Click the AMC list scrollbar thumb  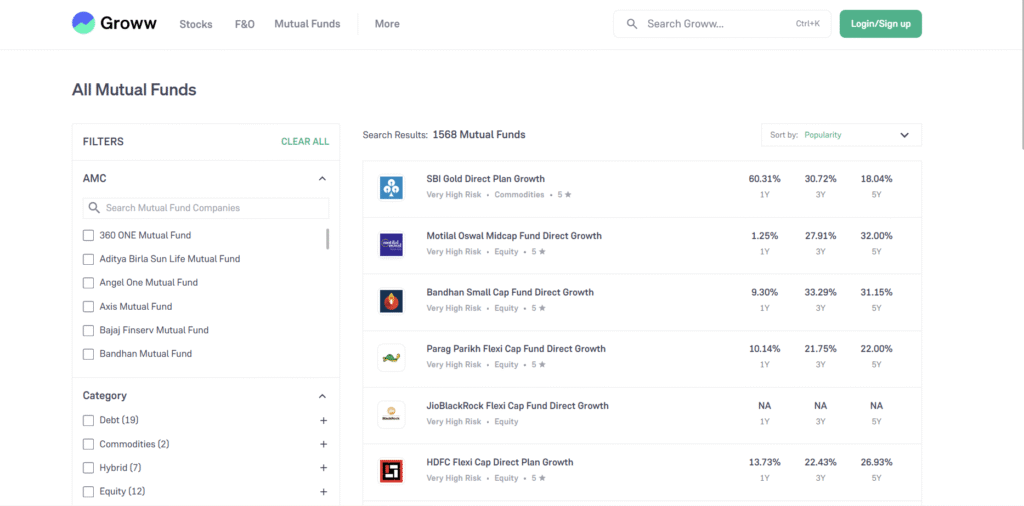[327, 239]
